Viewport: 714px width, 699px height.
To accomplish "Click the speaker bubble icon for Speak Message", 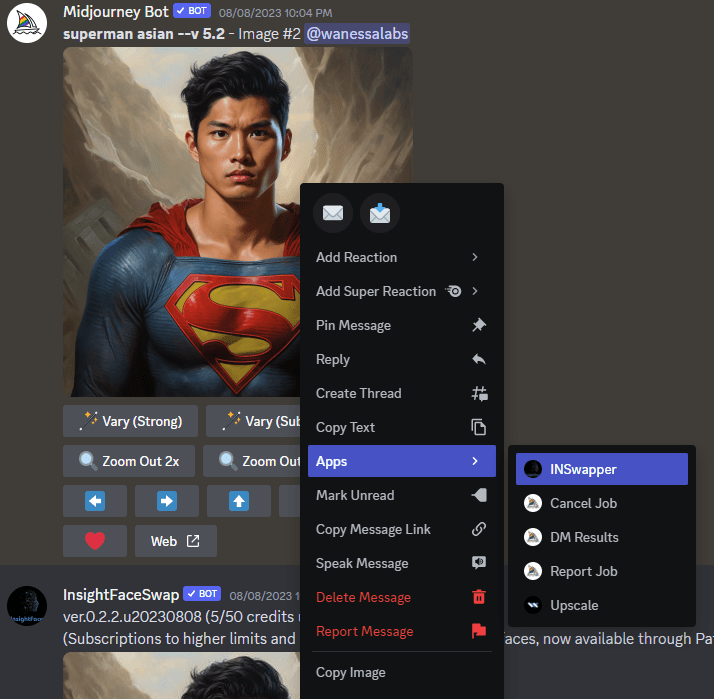I will click(x=479, y=563).
